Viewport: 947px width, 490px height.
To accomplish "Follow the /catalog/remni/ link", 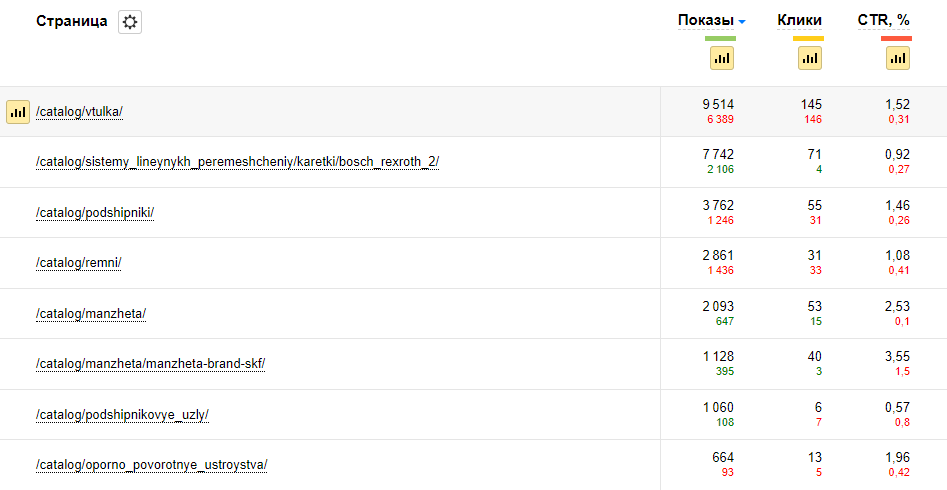I will (x=78, y=263).
